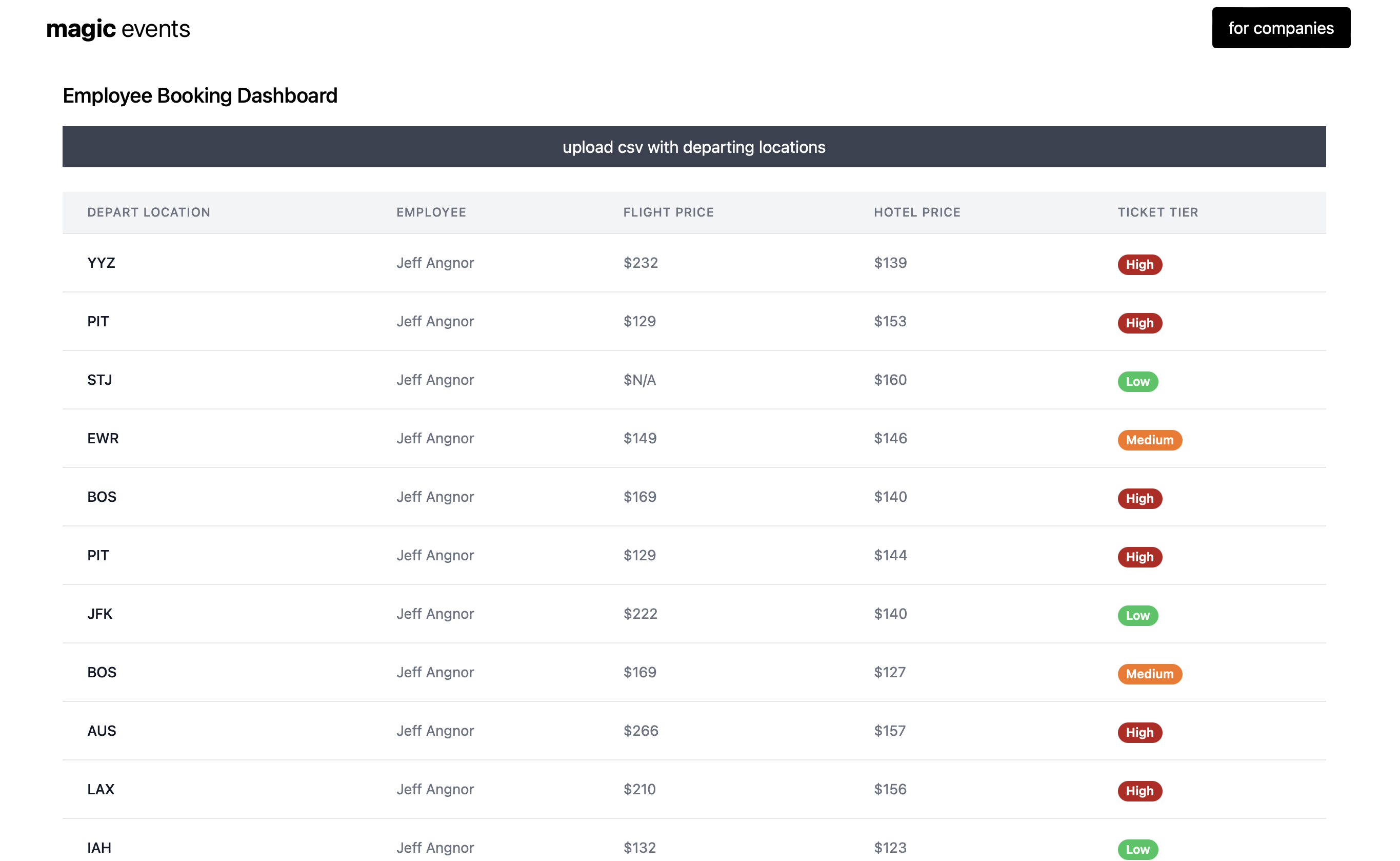Click the $266 flight price for AUS
The height and width of the screenshot is (861, 1400).
point(640,731)
